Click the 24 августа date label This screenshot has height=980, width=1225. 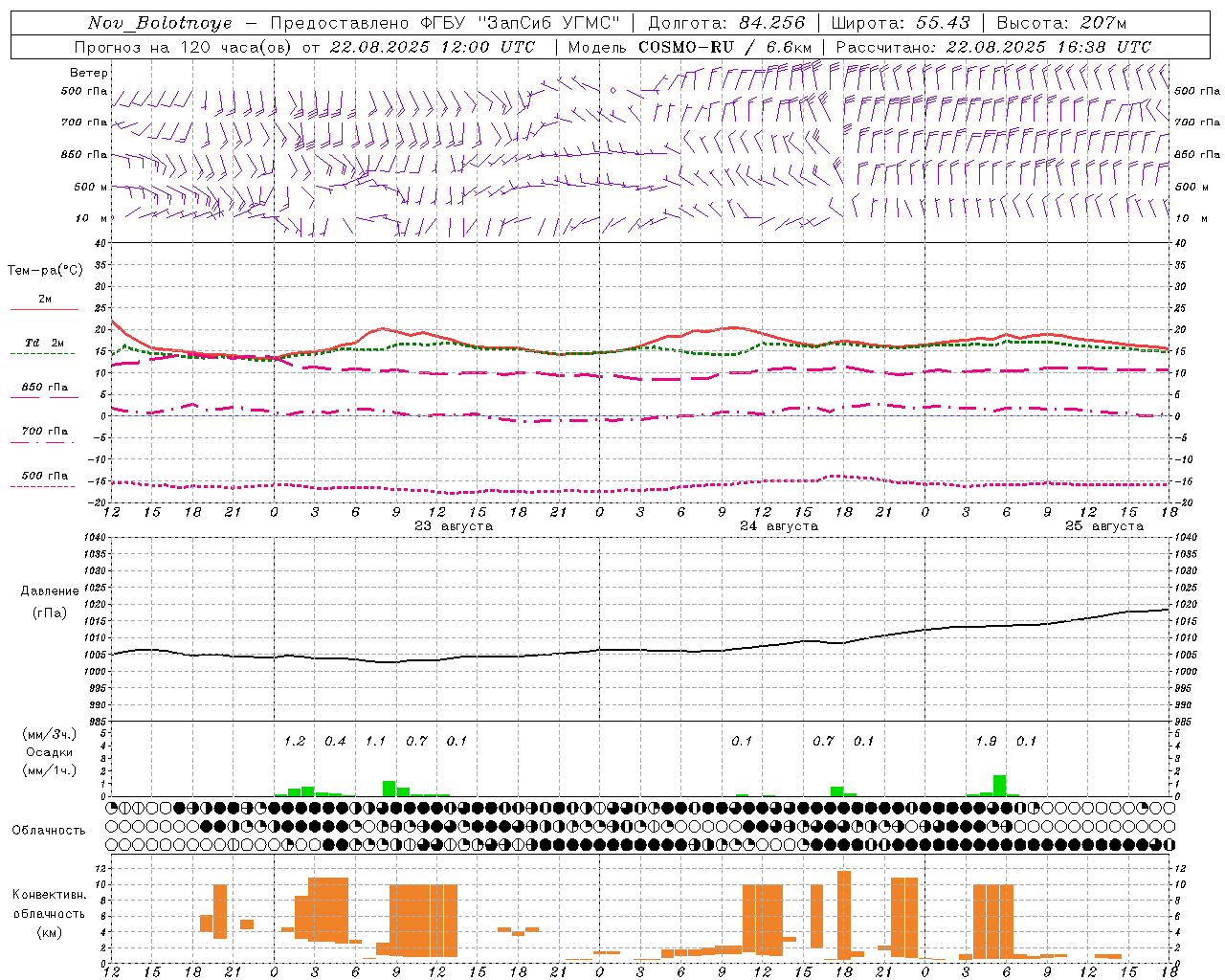(779, 526)
